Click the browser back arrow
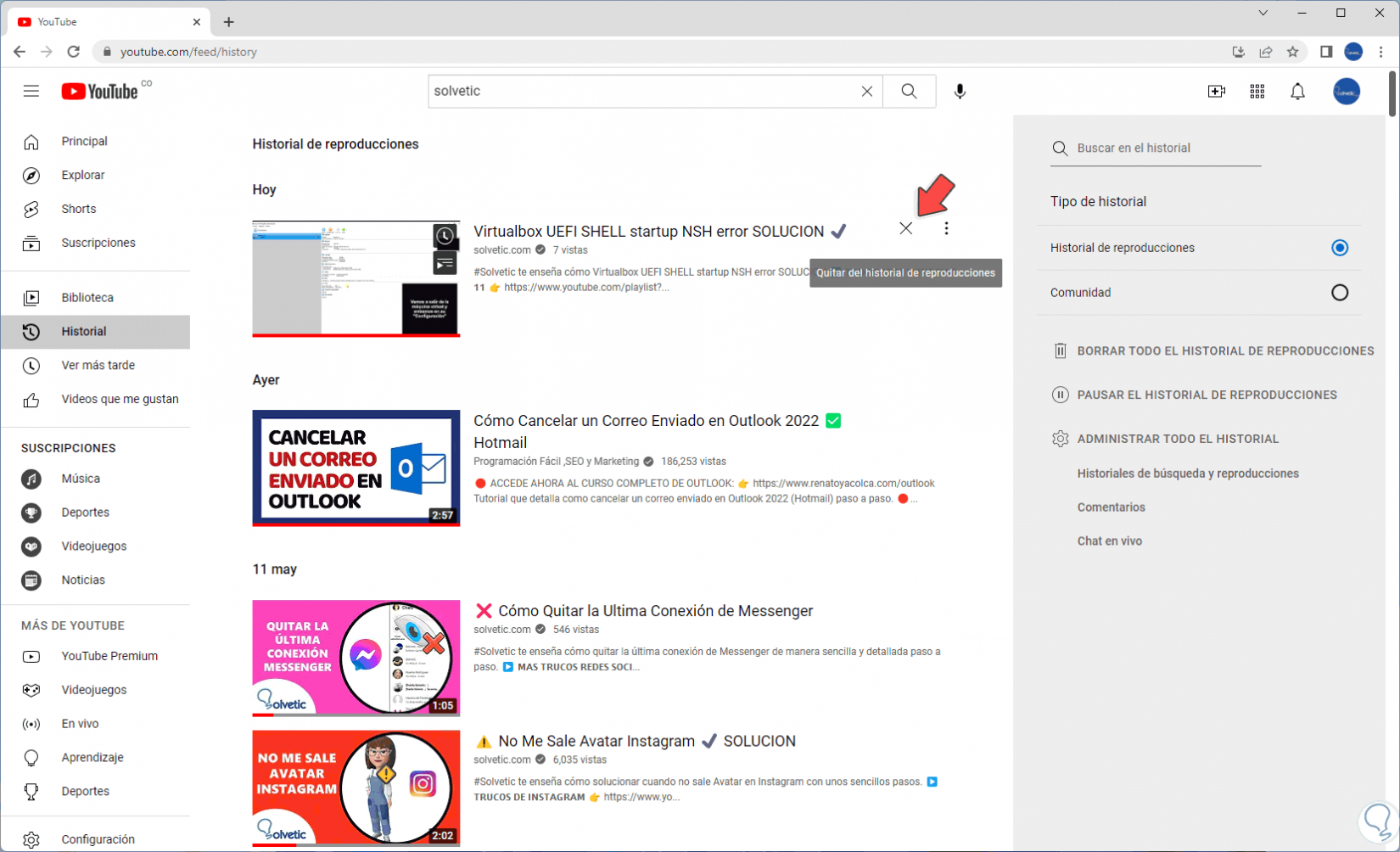 tap(20, 52)
